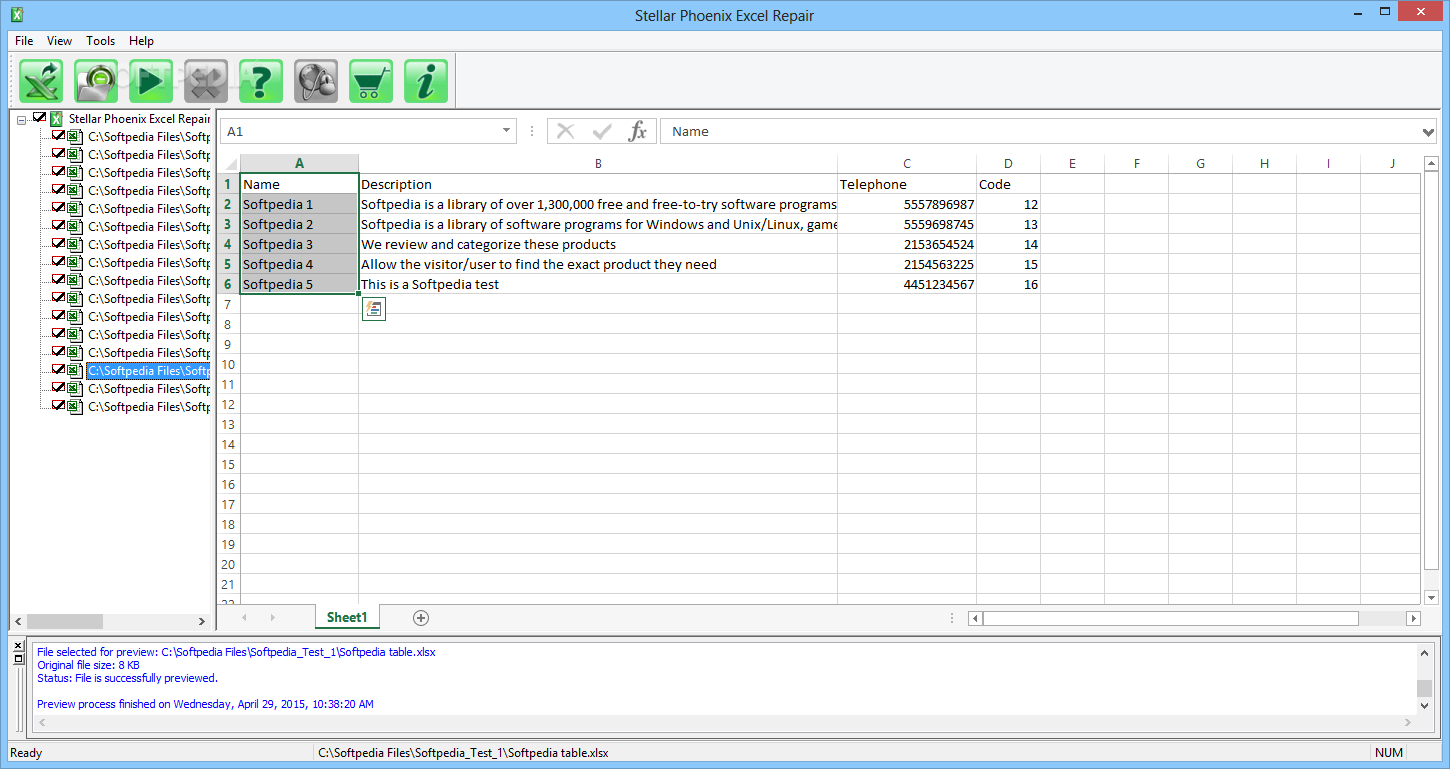Select the Stellar Phoenix Excel Repair root node

139,119
